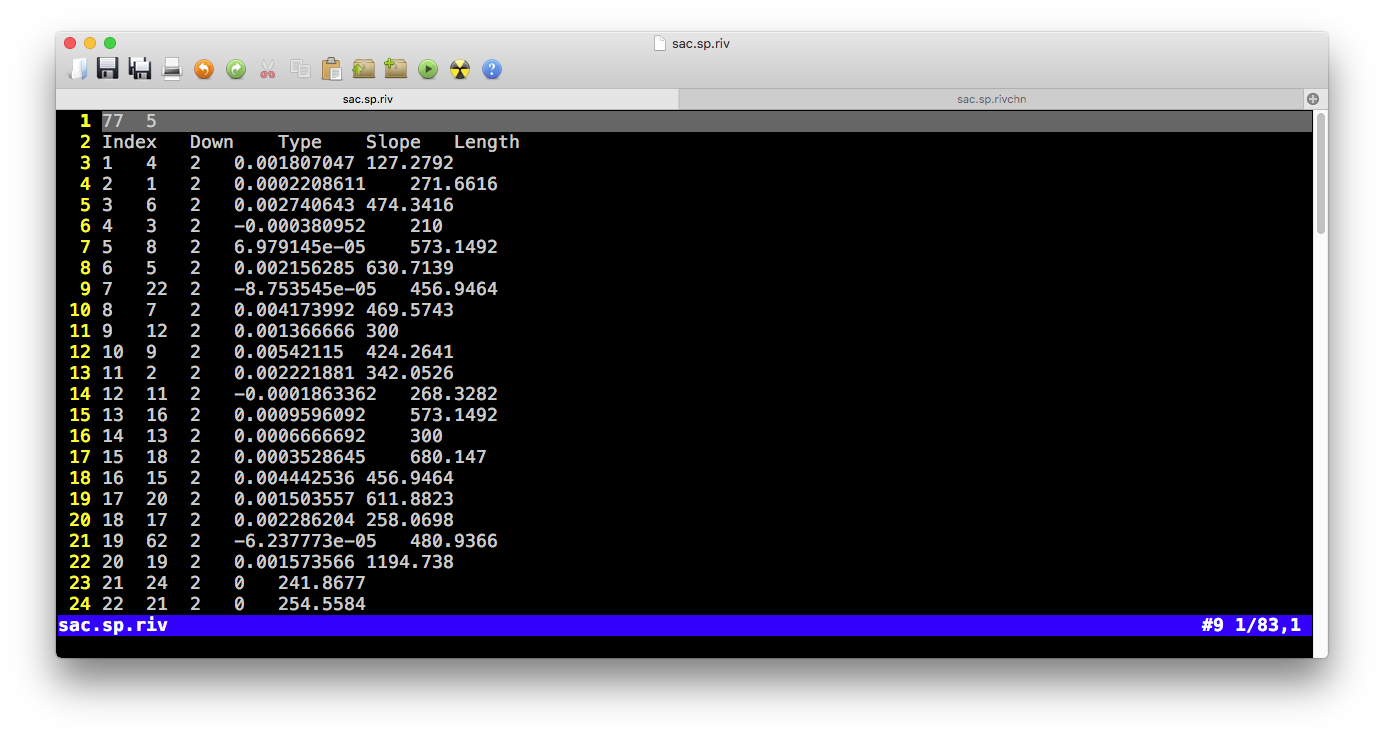
Task: Click the length value 271.6616
Action: [454, 184]
